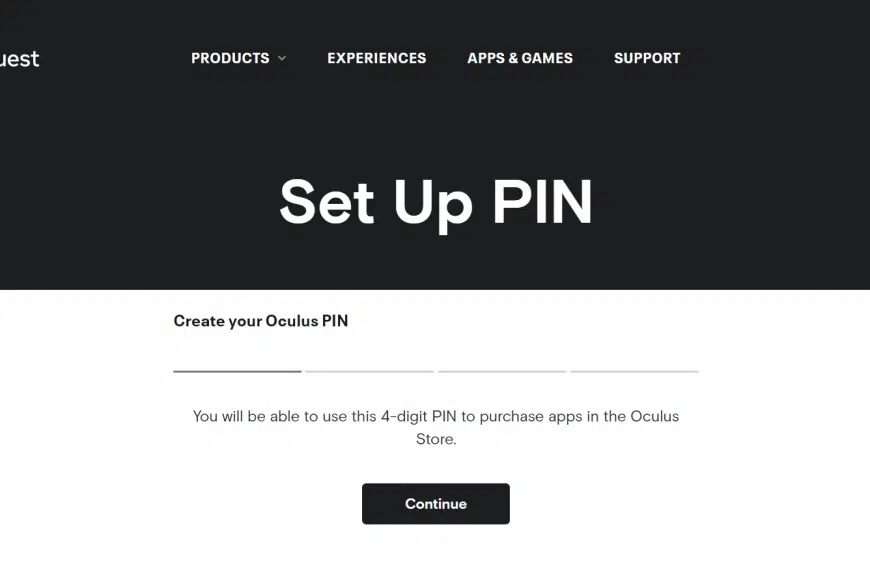Select the second PIN digit field
The height and width of the screenshot is (570, 870).
coord(370,358)
